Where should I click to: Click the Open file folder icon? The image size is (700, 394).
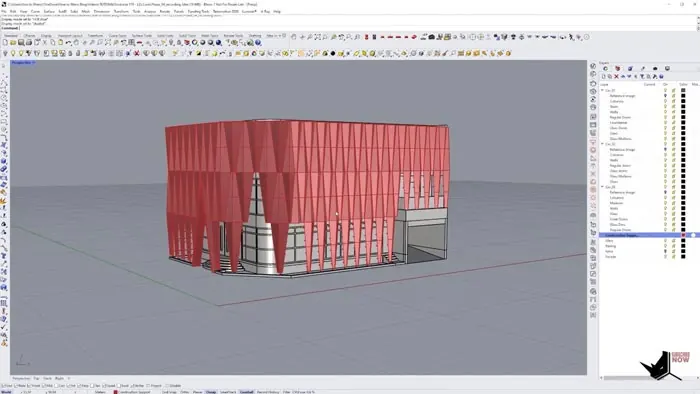[13, 43]
